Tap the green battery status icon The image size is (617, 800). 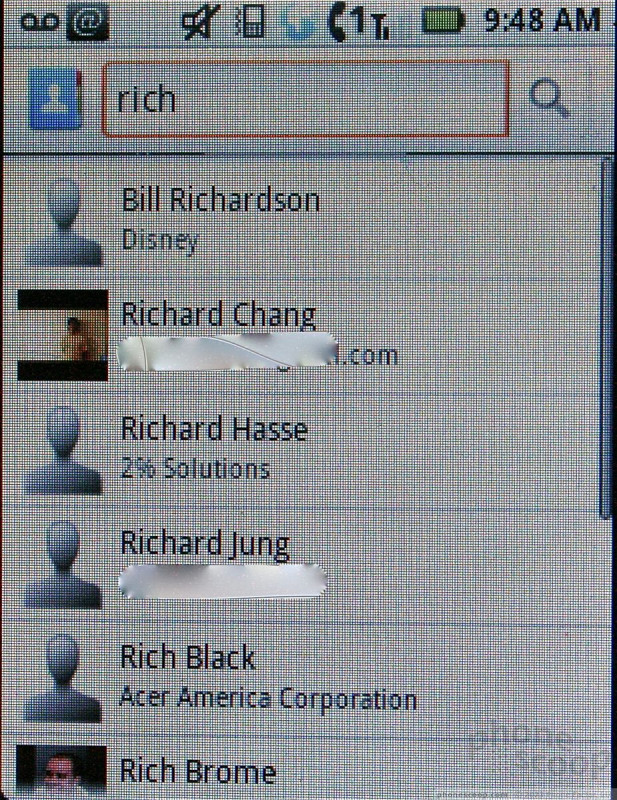pos(443,21)
